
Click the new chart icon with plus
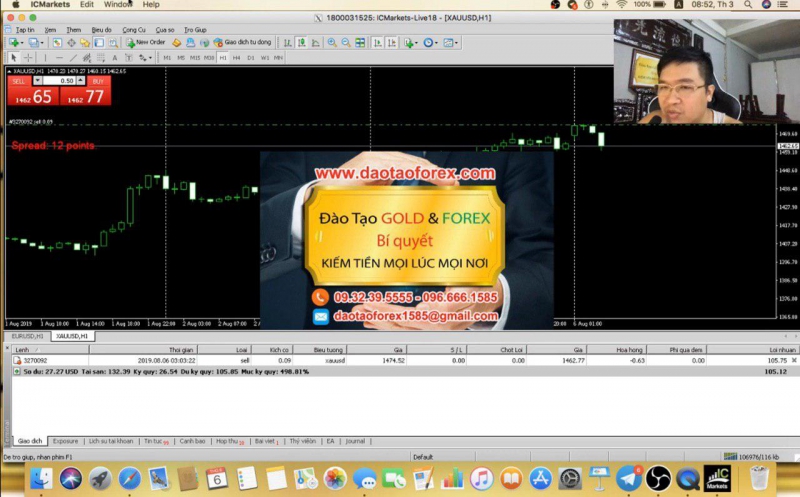point(14,42)
